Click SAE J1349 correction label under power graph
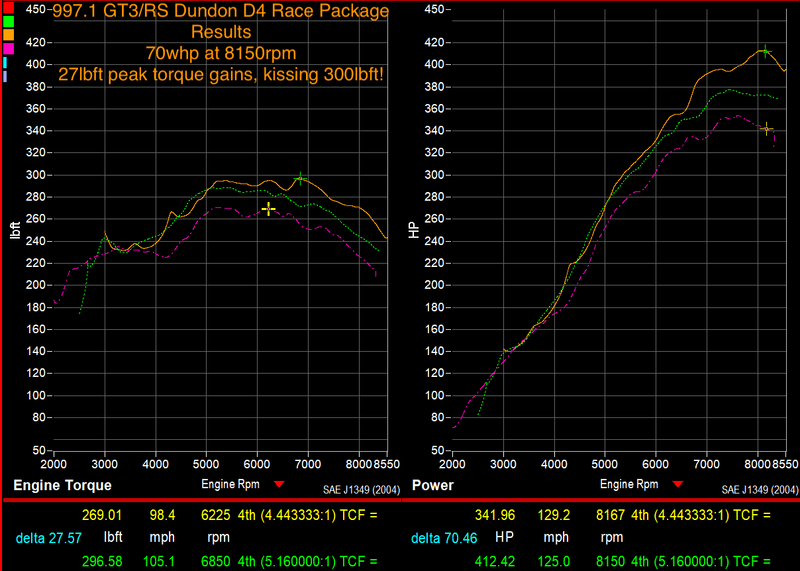800x571 pixels. tap(760, 490)
